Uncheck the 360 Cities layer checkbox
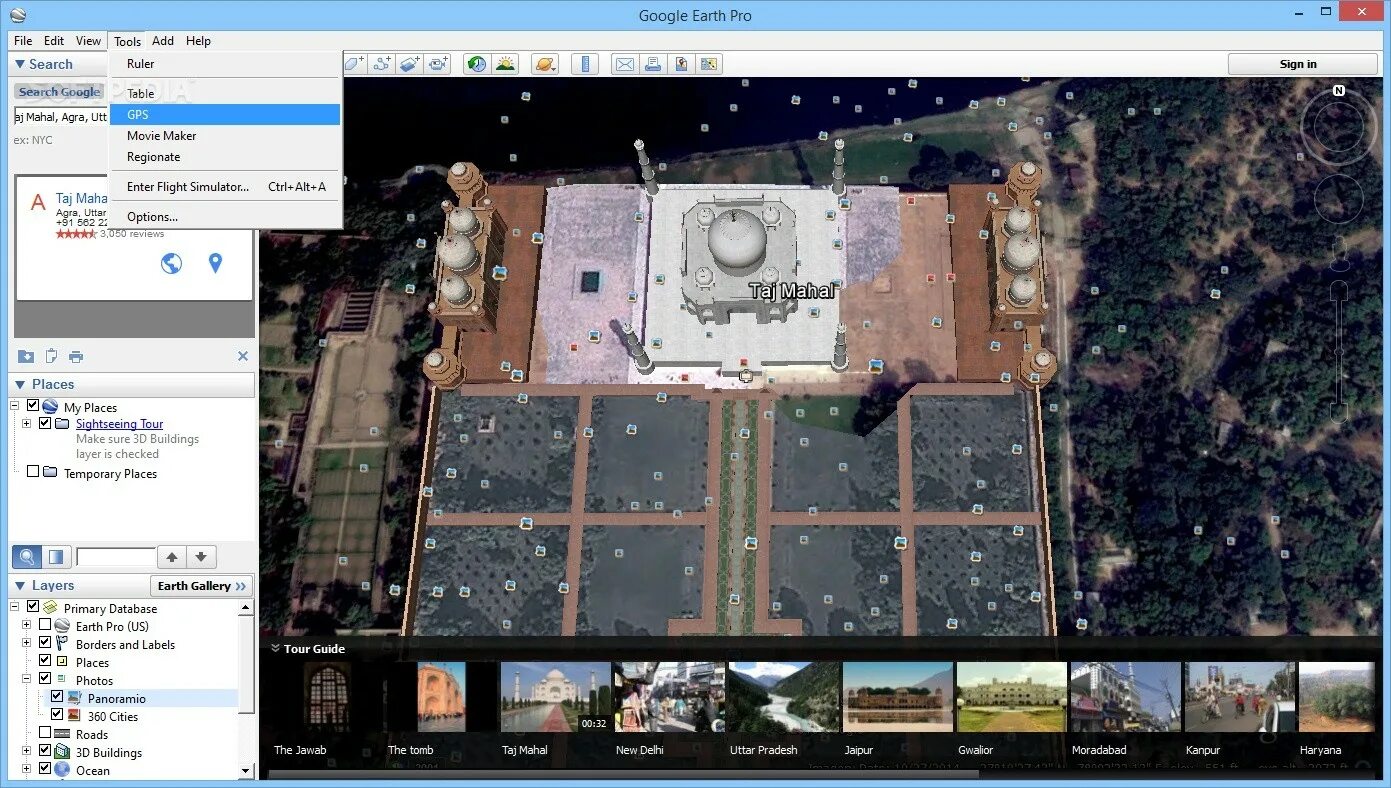This screenshot has height=788, width=1391. (57, 715)
